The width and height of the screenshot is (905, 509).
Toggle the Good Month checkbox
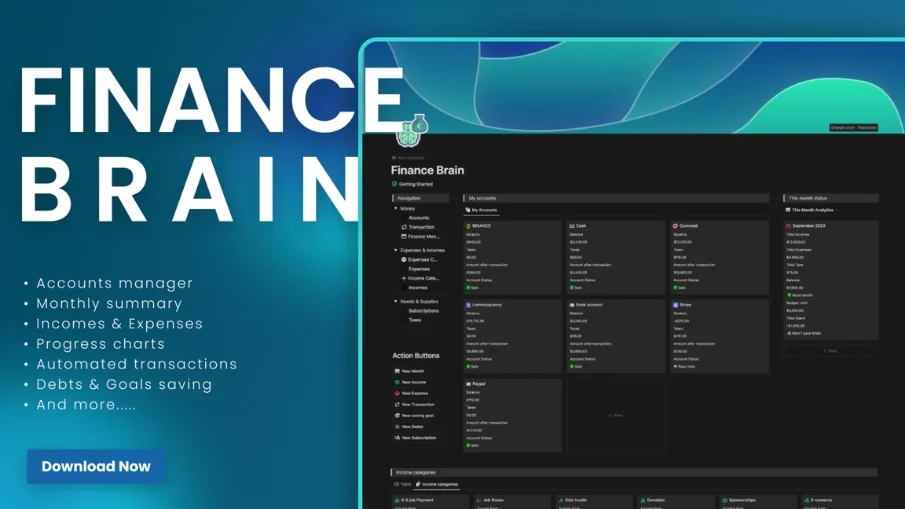(x=789, y=295)
